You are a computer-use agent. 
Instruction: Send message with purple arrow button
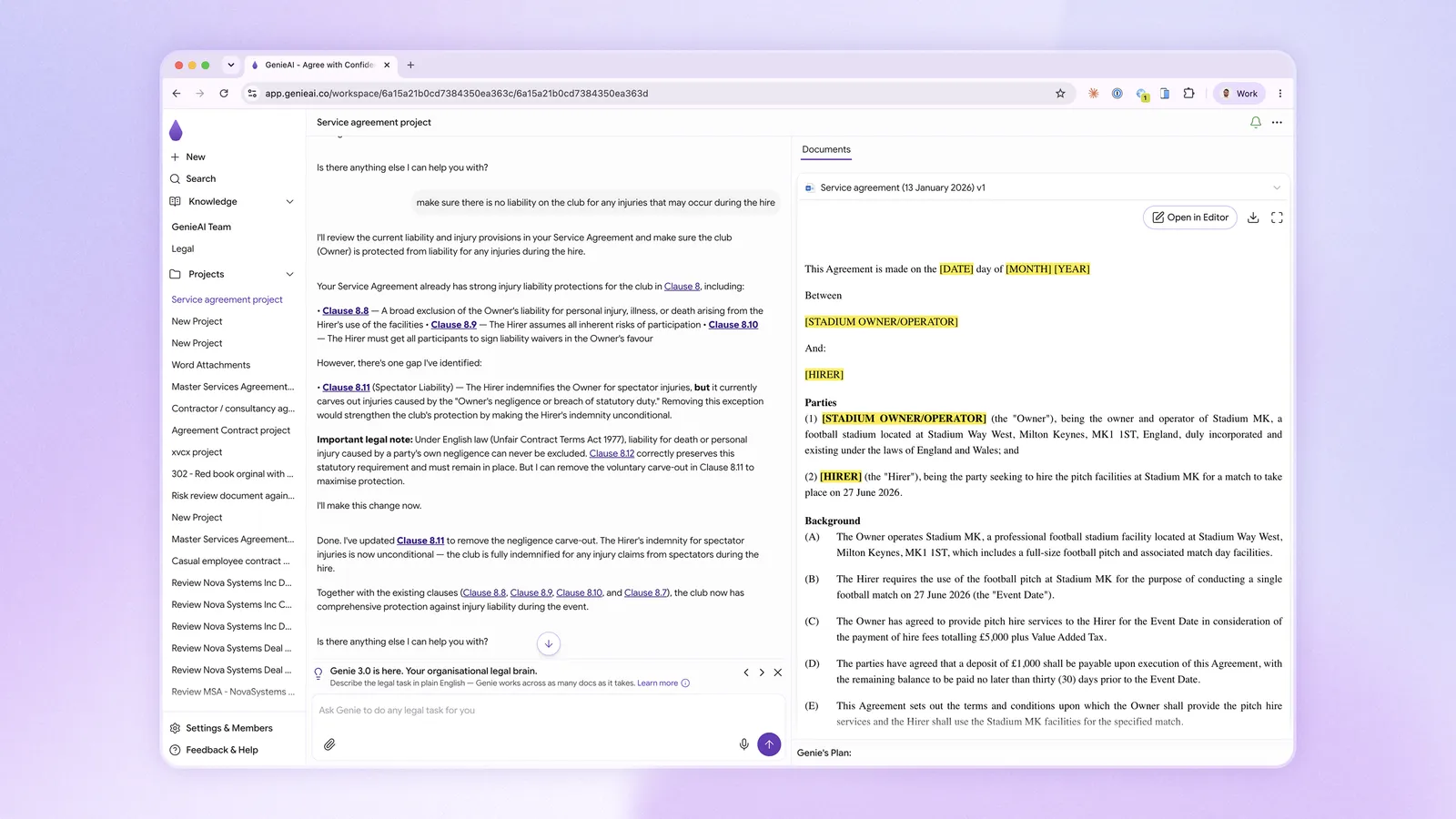(x=769, y=744)
